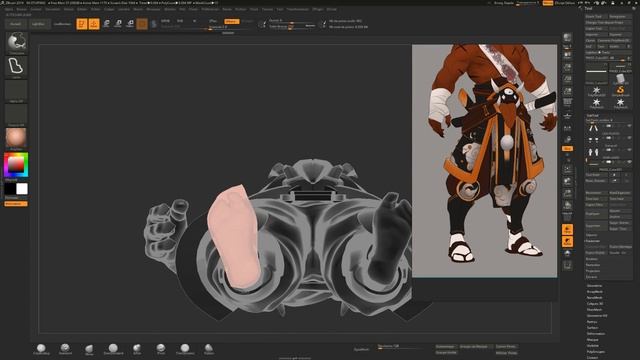The image size is (640, 360).
Task: Click the Actual size icon on right shelf
Action: (x=567, y=79)
